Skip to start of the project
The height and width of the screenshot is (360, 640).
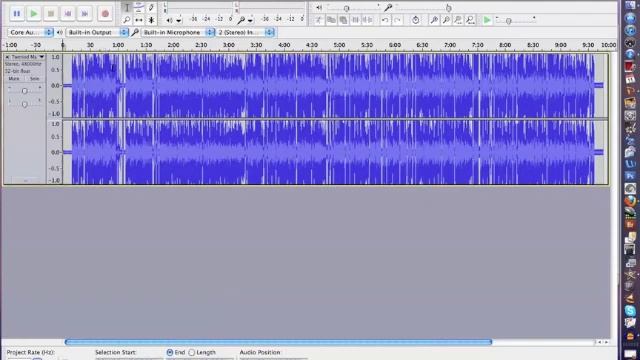[x=68, y=13]
